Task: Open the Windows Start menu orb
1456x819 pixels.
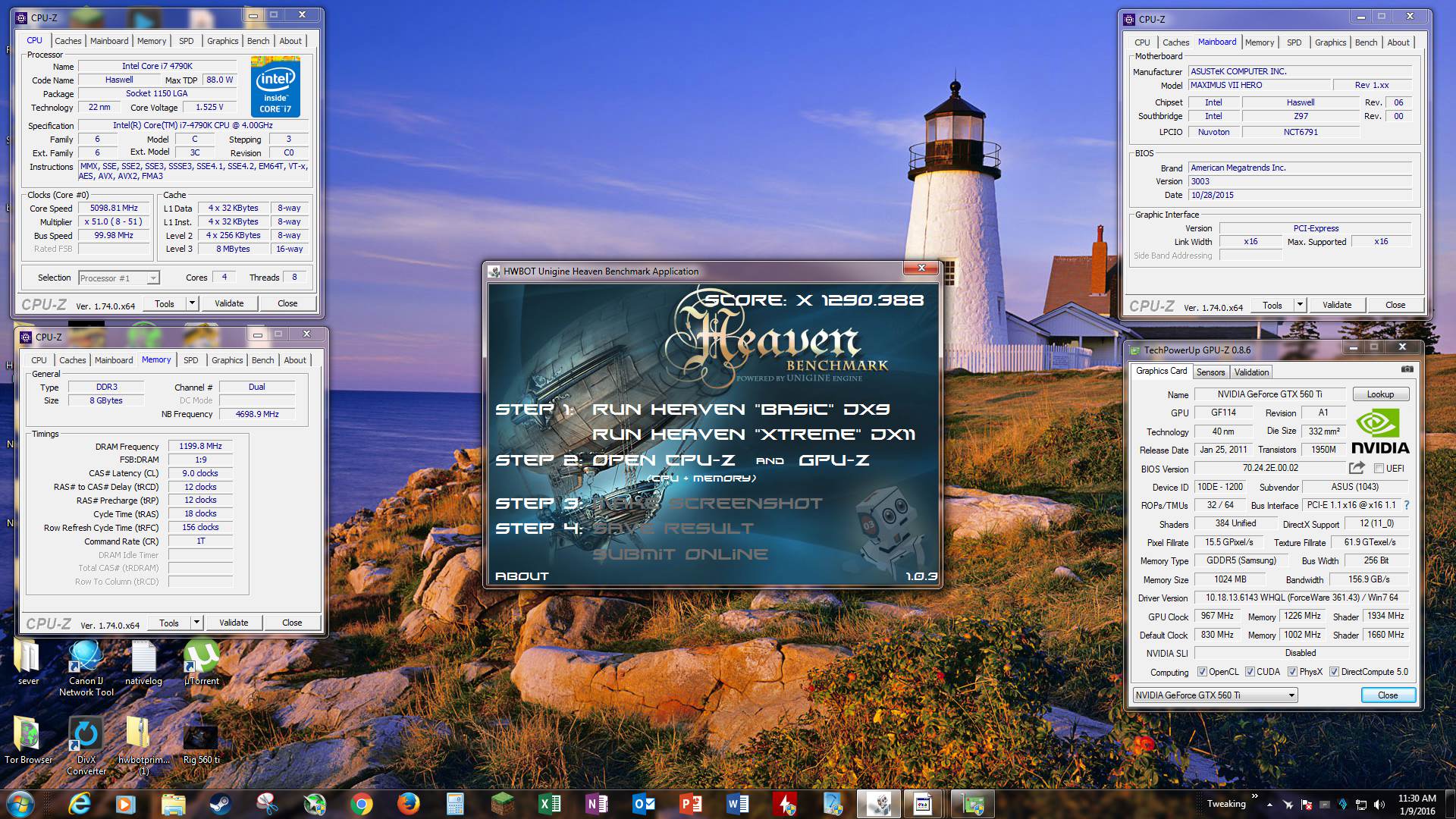Action: pos(20,803)
